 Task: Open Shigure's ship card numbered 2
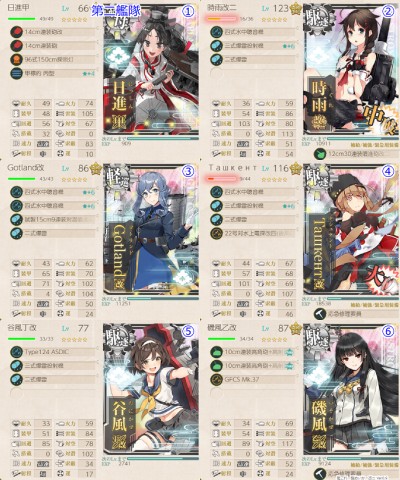(351, 71)
